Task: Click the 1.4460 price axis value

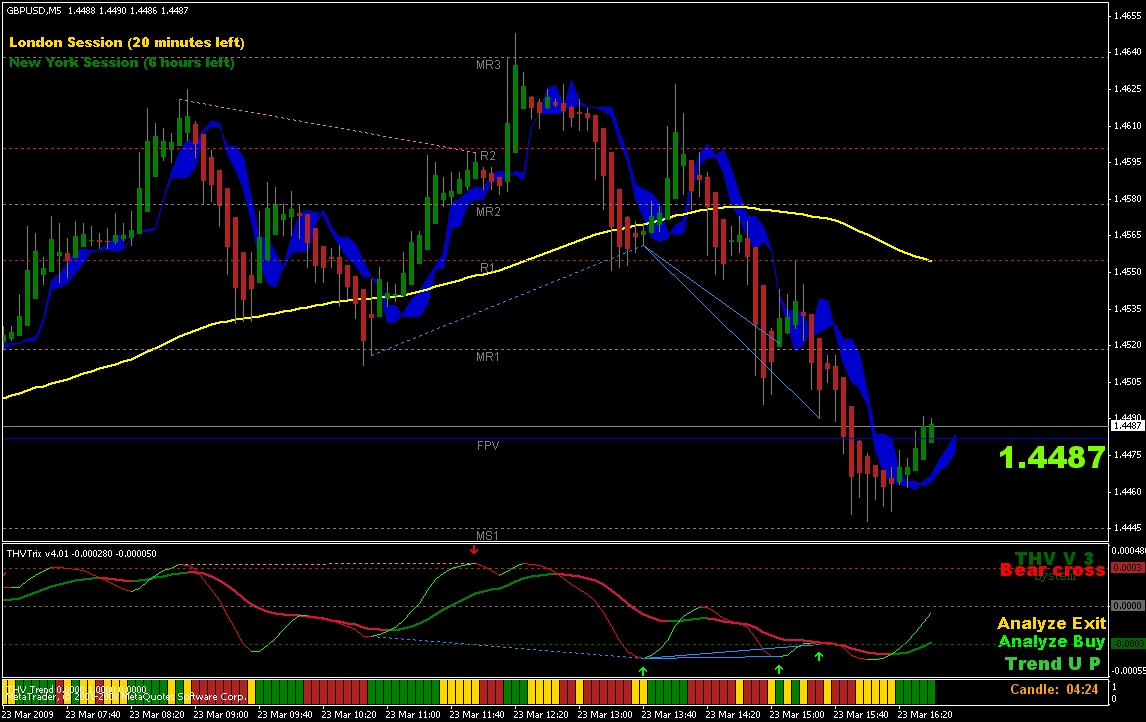Action: click(x=1128, y=492)
